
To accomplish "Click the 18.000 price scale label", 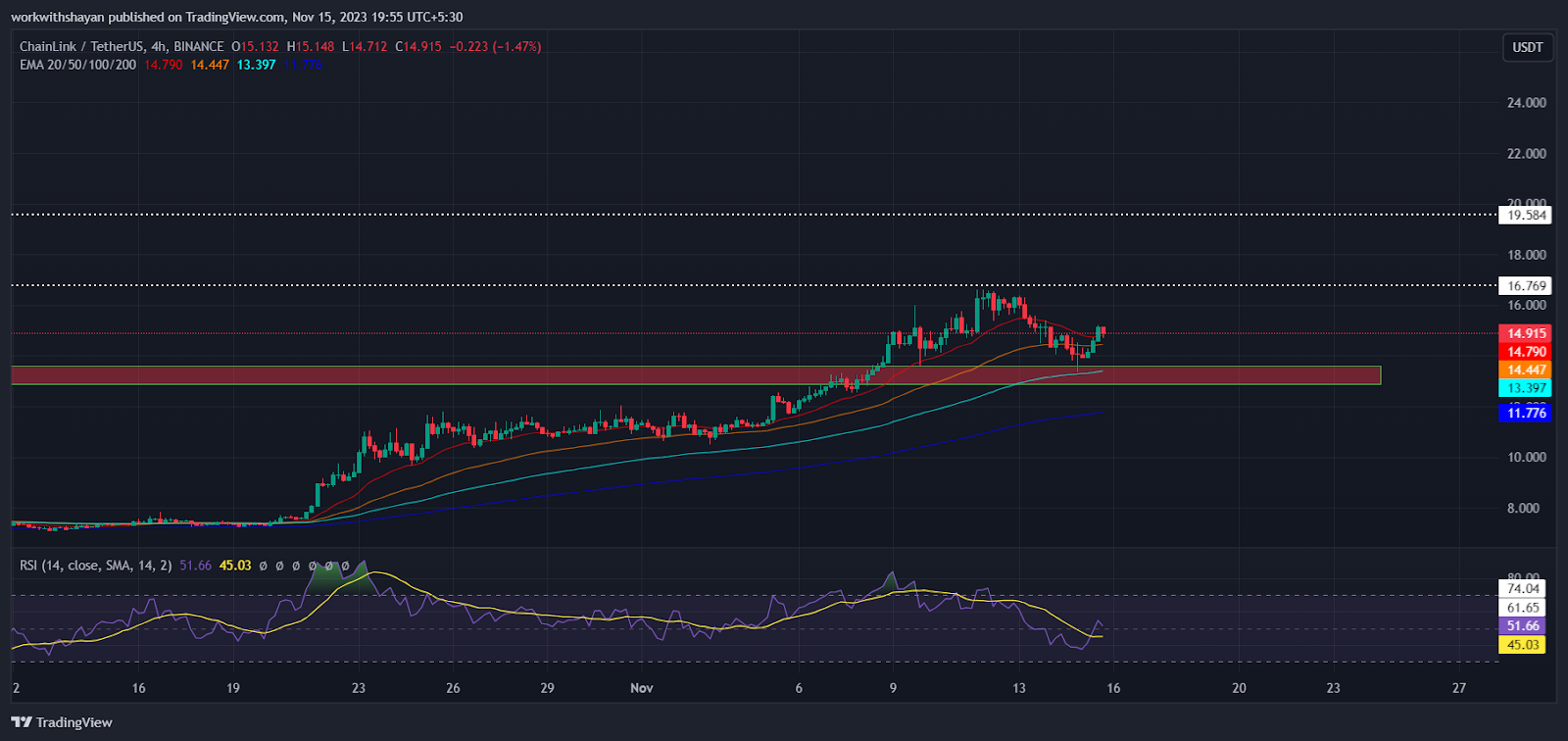I will tap(1526, 255).
